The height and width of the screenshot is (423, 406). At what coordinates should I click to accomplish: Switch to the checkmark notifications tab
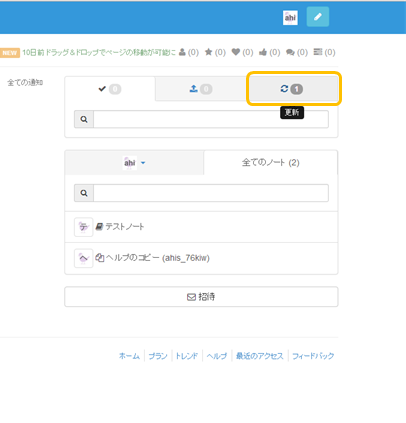click(110, 89)
